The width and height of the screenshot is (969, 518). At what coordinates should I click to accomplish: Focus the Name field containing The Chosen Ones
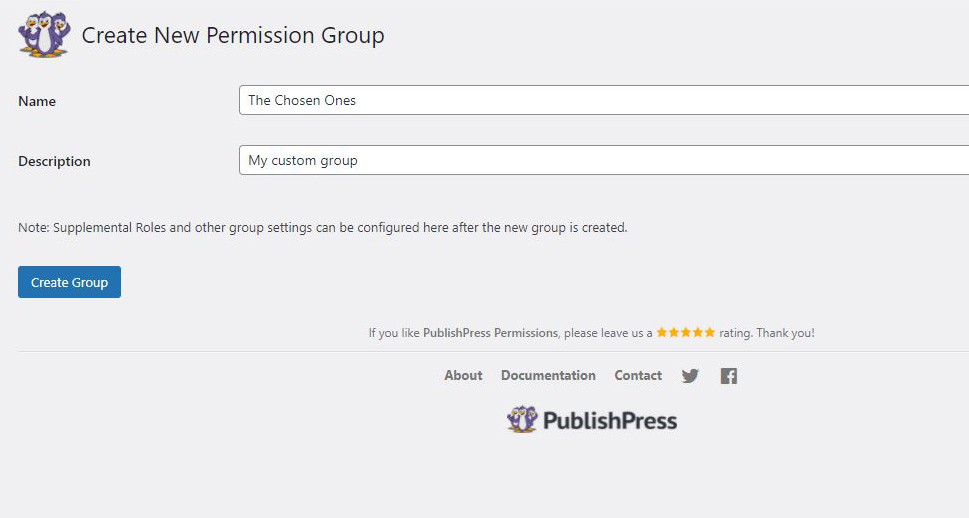tap(604, 100)
